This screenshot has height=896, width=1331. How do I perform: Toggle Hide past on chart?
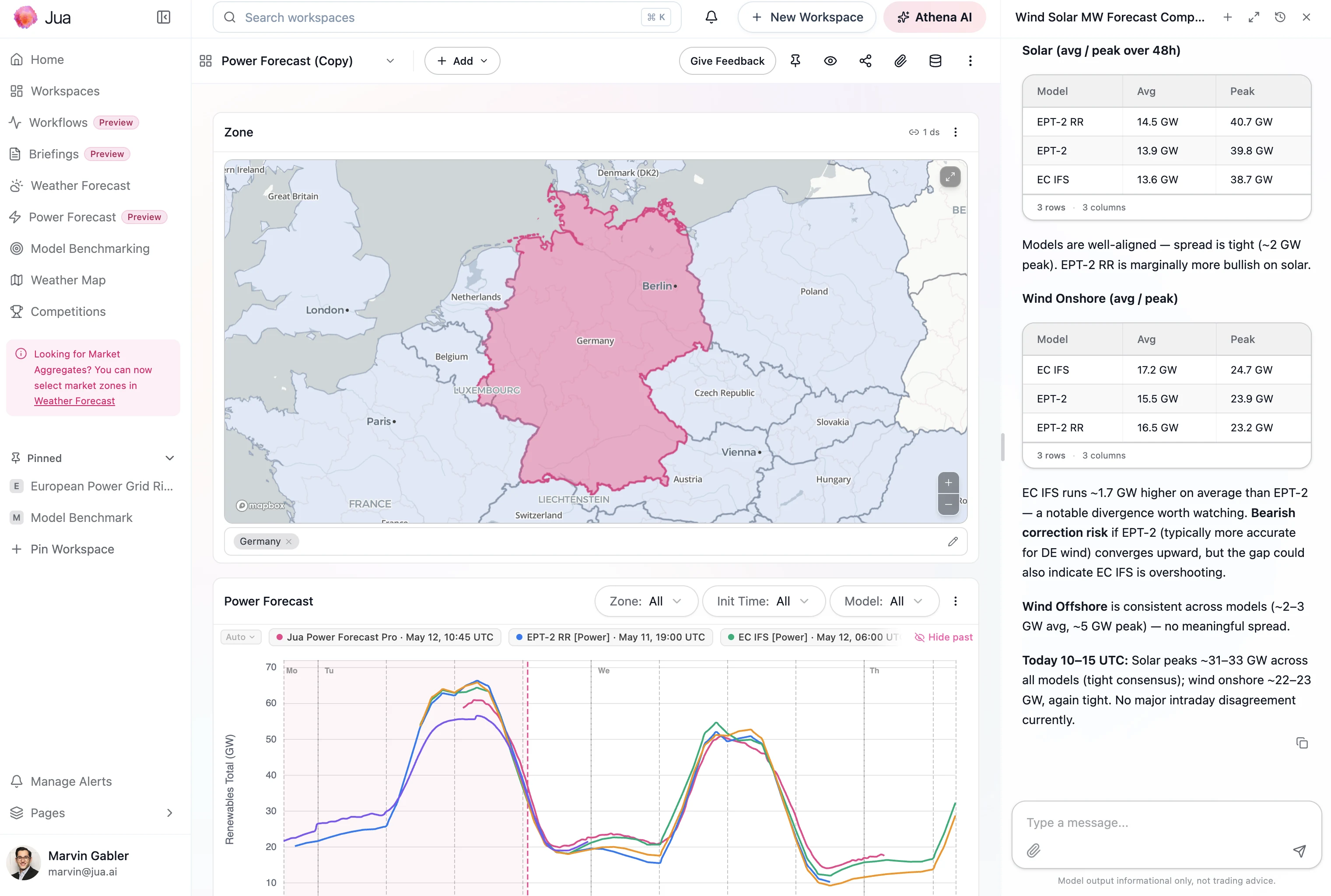943,637
